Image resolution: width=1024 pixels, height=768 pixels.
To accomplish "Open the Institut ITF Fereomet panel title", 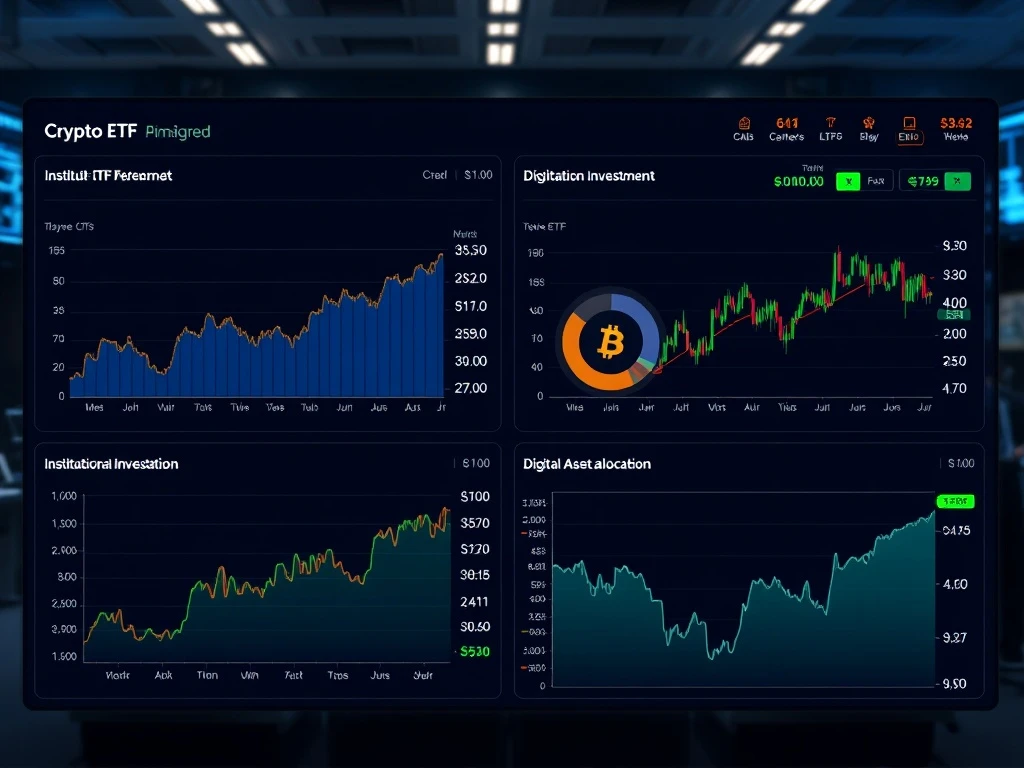I will tap(108, 175).
